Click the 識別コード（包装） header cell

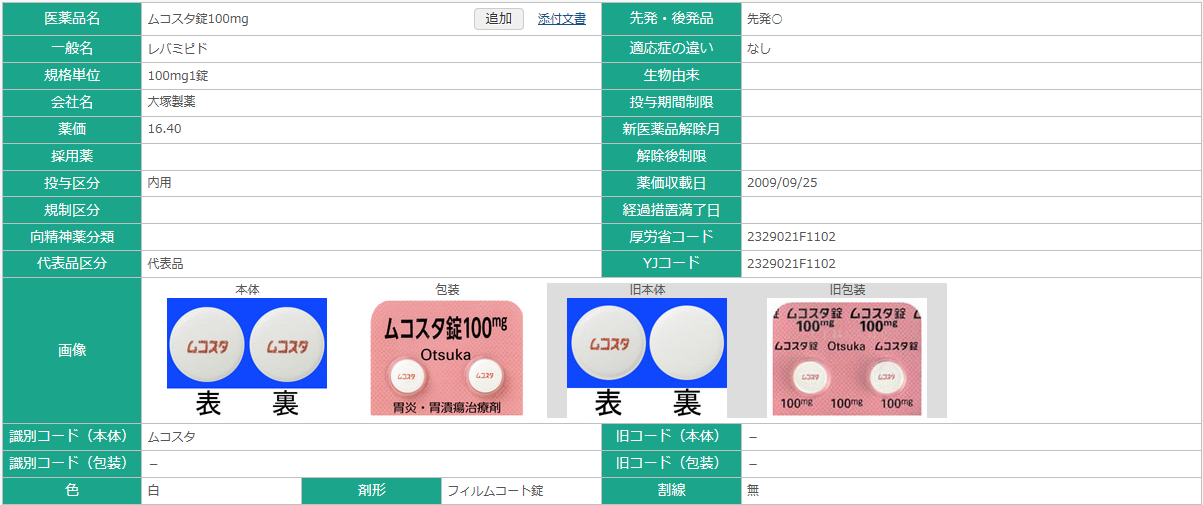72,464
